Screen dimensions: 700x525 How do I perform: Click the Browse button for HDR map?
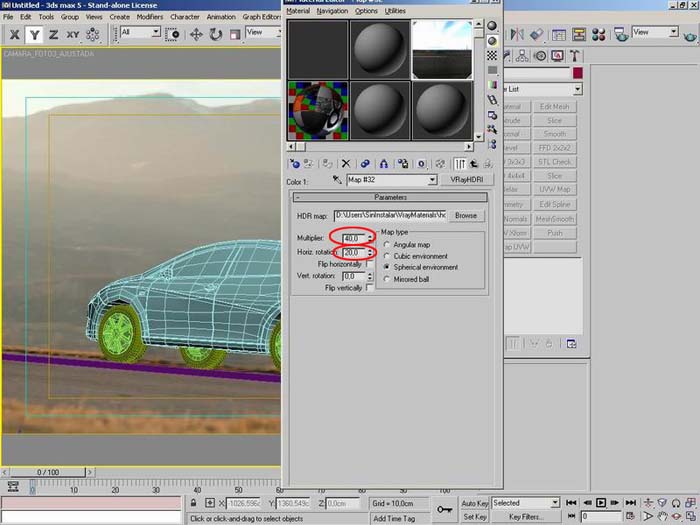[465, 215]
